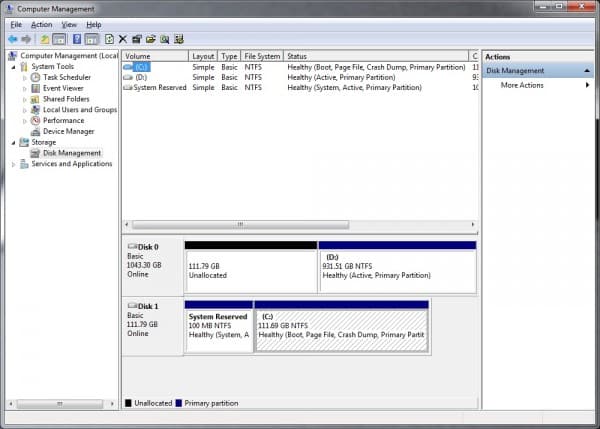Click the volume list horizontal scrollbar thumb
Image resolution: width=600 pixels, height=429 pixels.
(240, 224)
